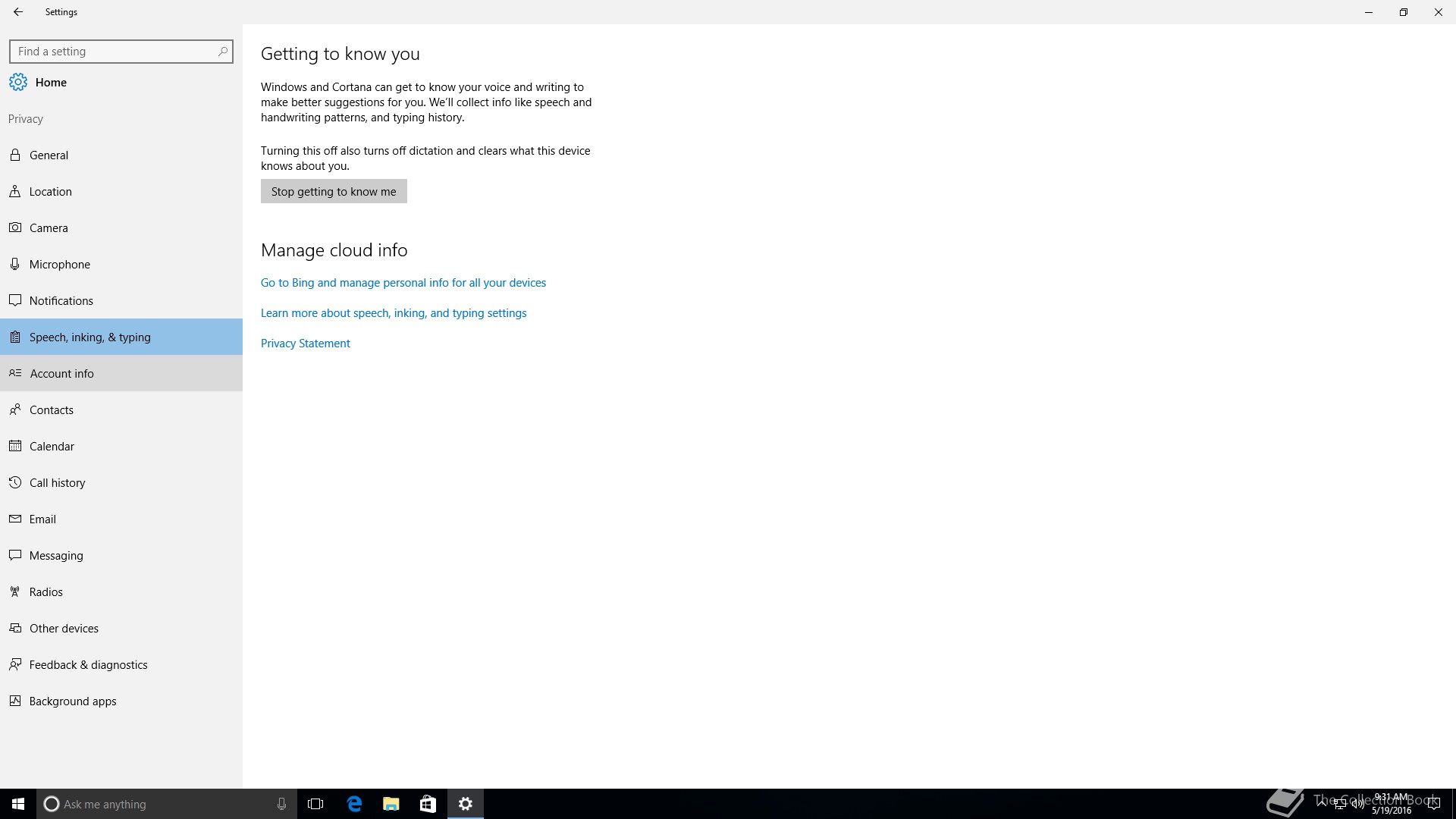Open Microsoft Edge from taskbar
Screen dimensions: 1456x819
[354, 804]
